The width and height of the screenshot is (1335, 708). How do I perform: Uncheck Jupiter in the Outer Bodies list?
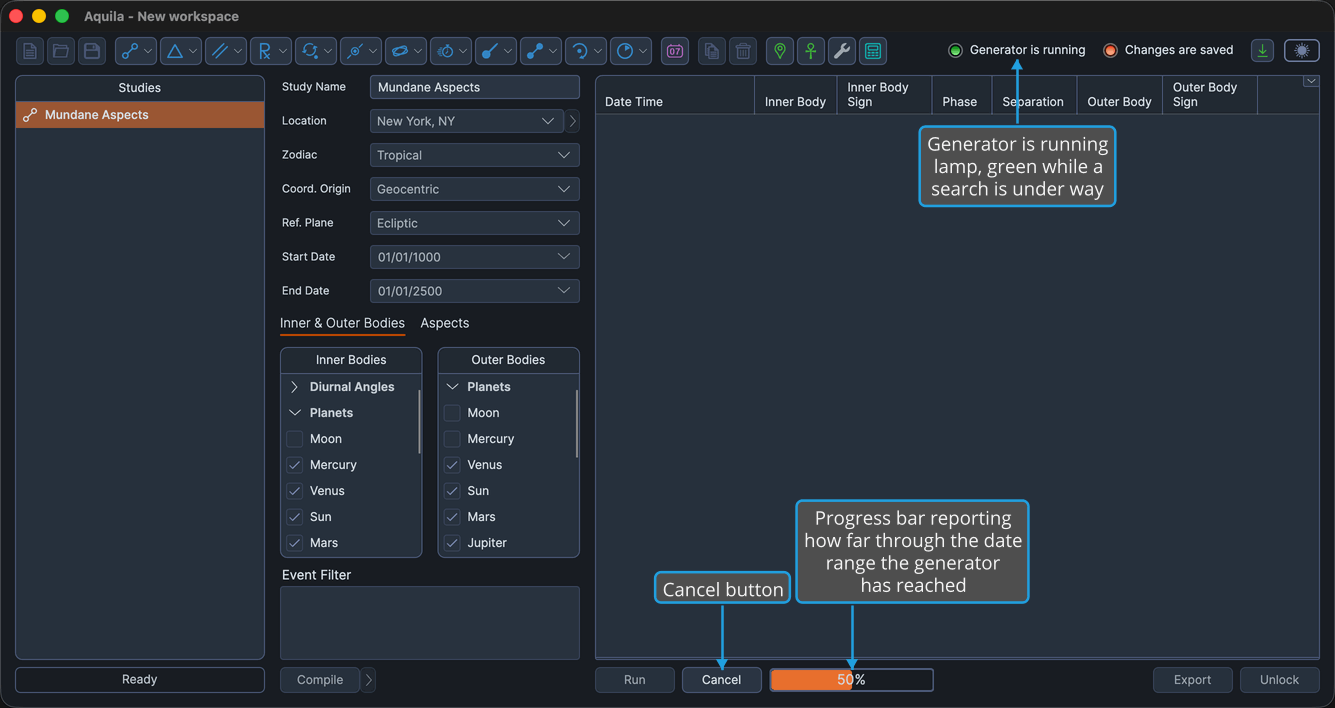452,543
